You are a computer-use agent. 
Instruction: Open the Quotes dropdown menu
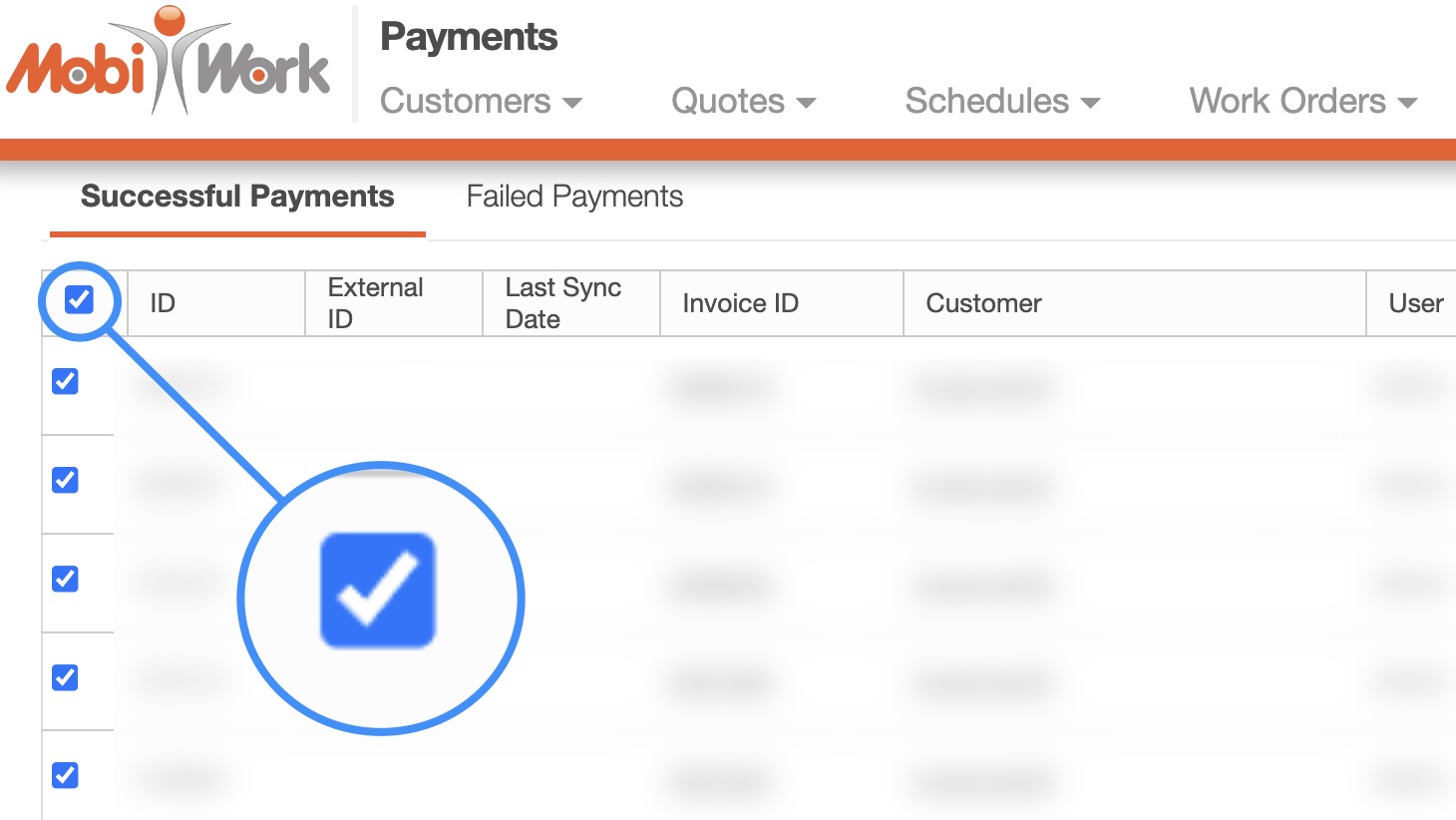coord(743,102)
